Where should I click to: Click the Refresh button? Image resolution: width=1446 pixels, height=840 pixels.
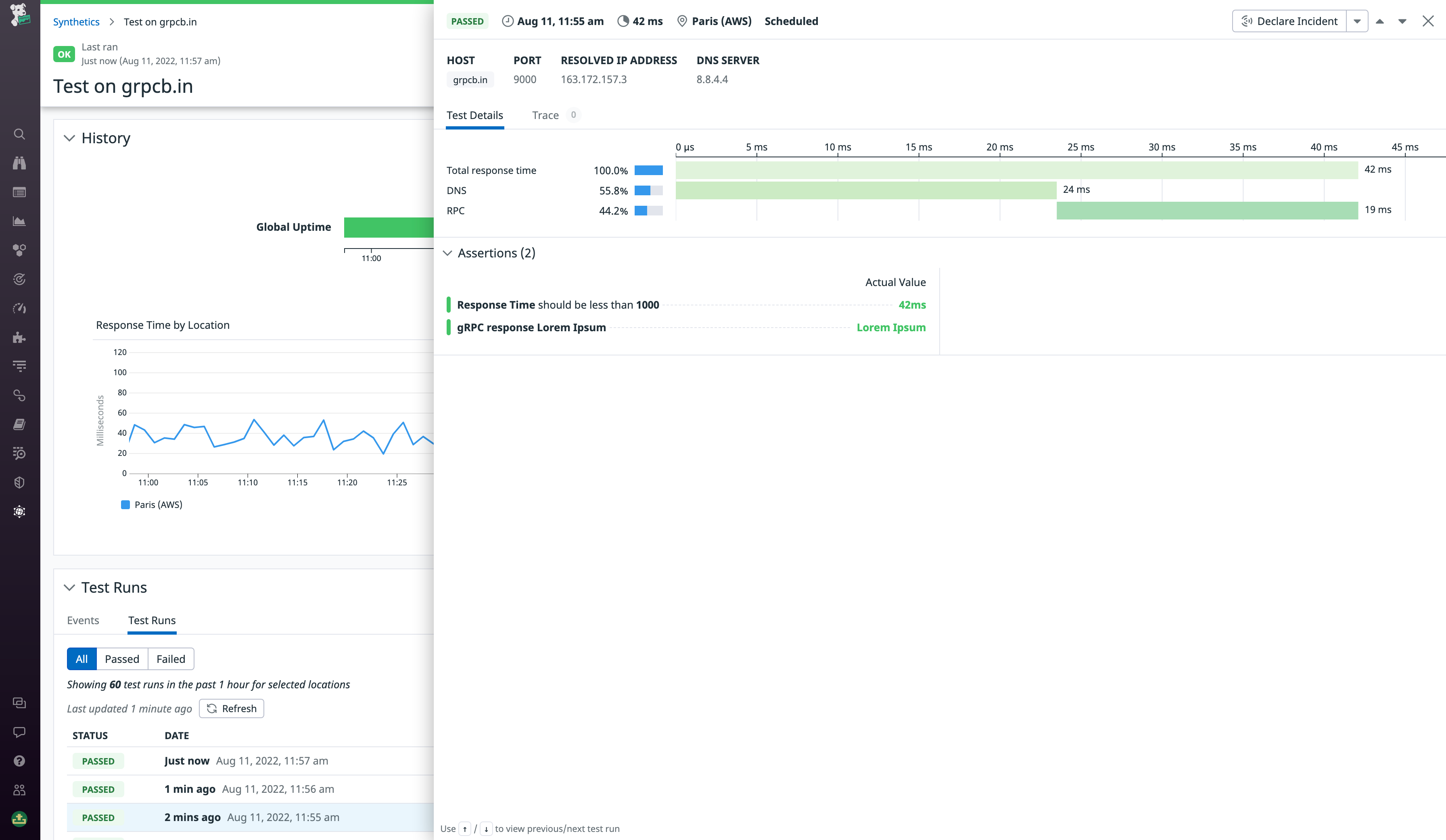[x=231, y=708]
